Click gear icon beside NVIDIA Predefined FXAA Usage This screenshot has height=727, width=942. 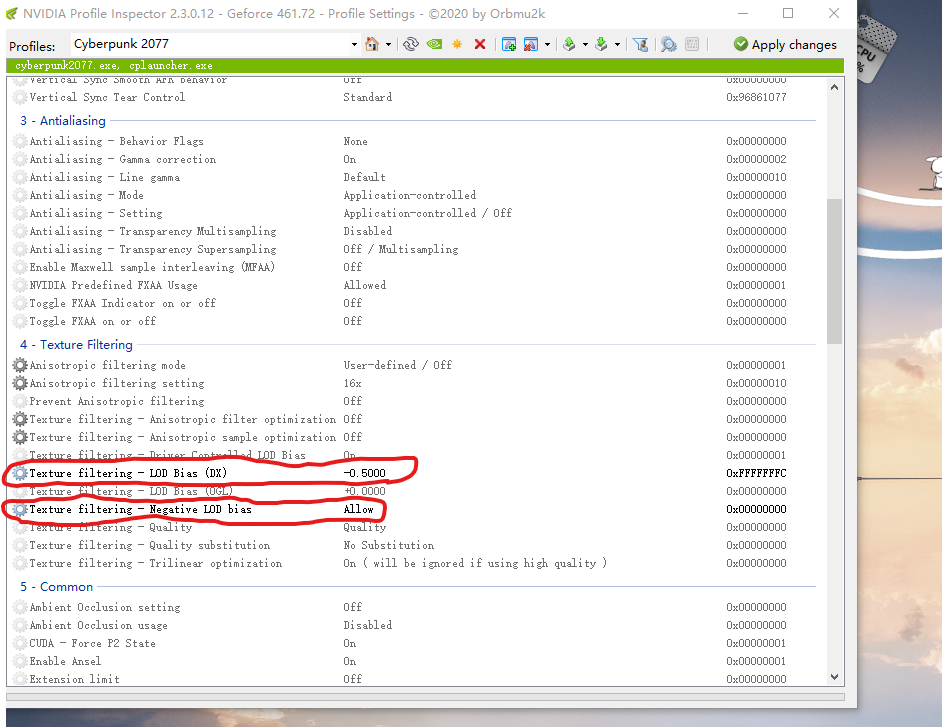pyautogui.click(x=20, y=285)
